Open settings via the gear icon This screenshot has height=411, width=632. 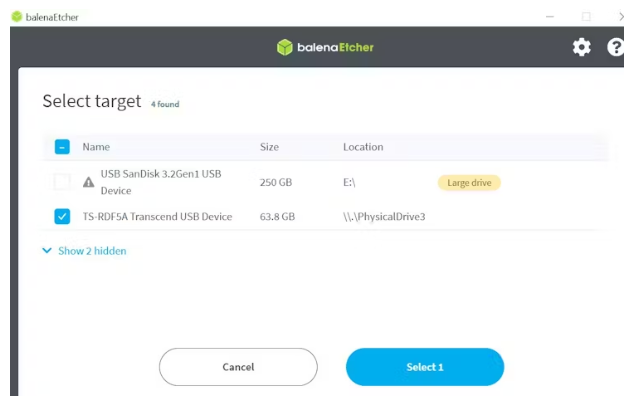coord(581,47)
